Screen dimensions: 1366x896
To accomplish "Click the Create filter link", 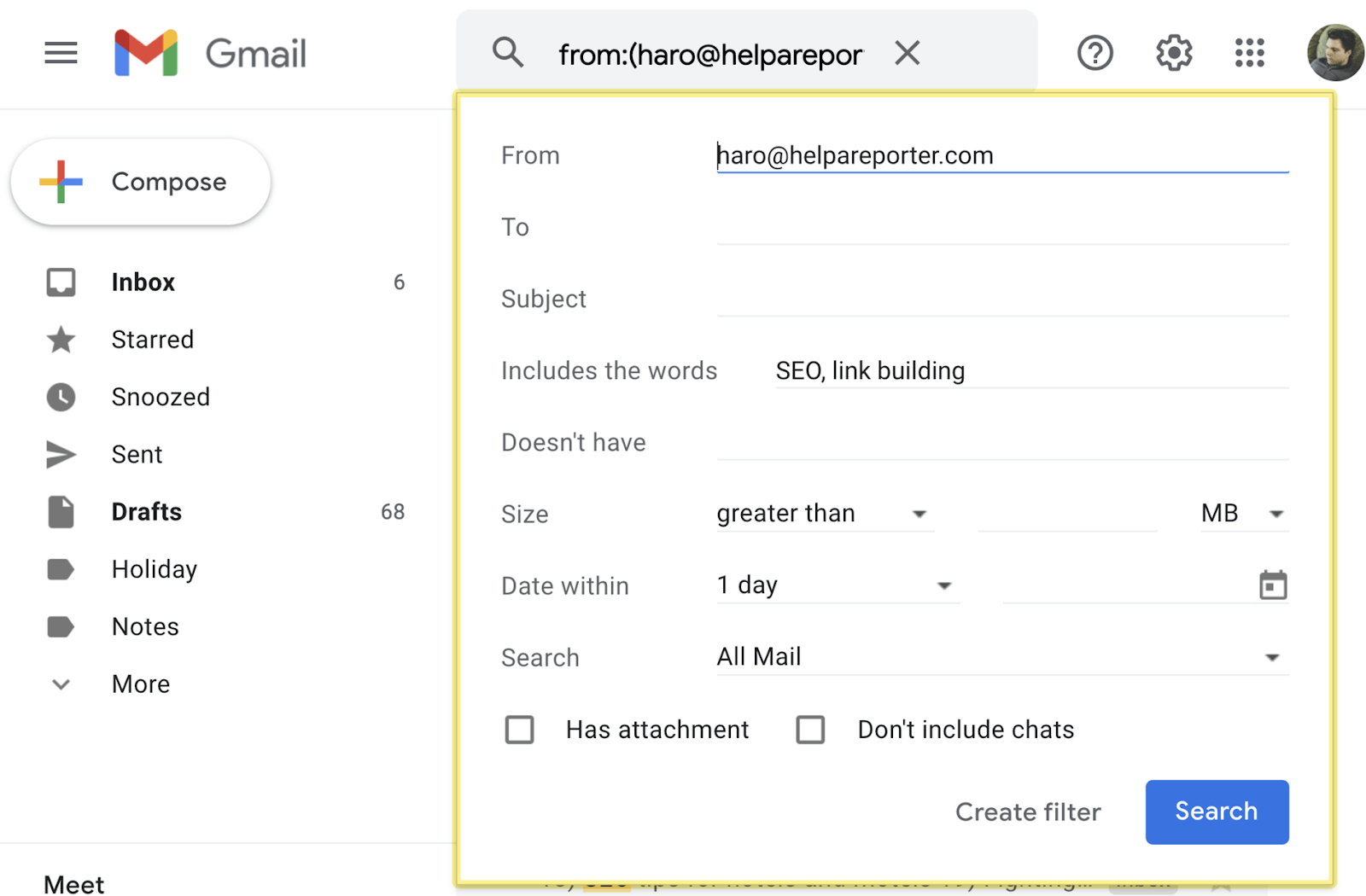I will pos(1028,812).
